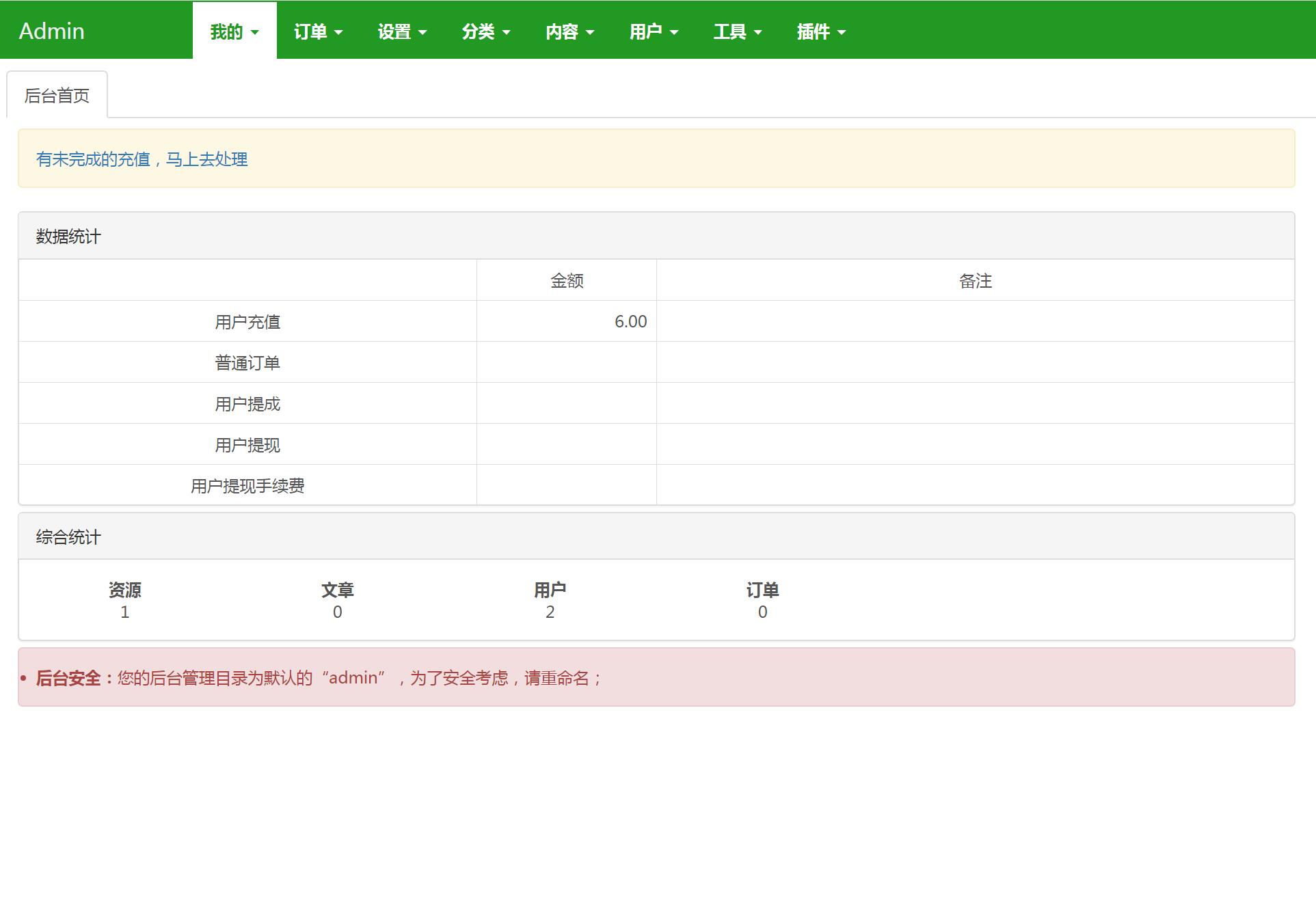
Task: Select the 用户充值 row label
Action: point(247,322)
